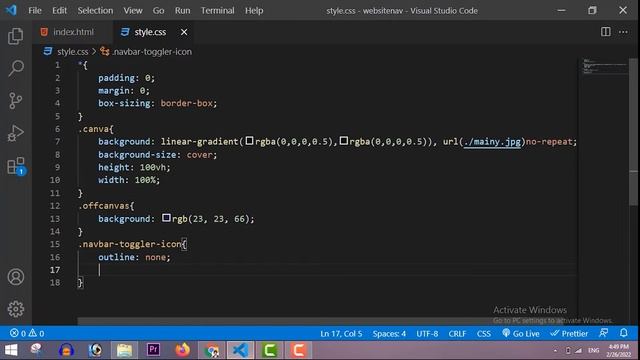Change language mode via CSS
The width and height of the screenshot is (640, 360).
pos(484,333)
